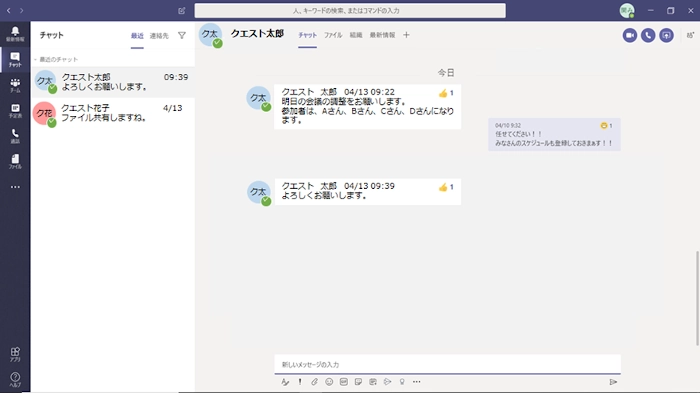
Task: Click the 今日 date separator text
Action: 446,73
